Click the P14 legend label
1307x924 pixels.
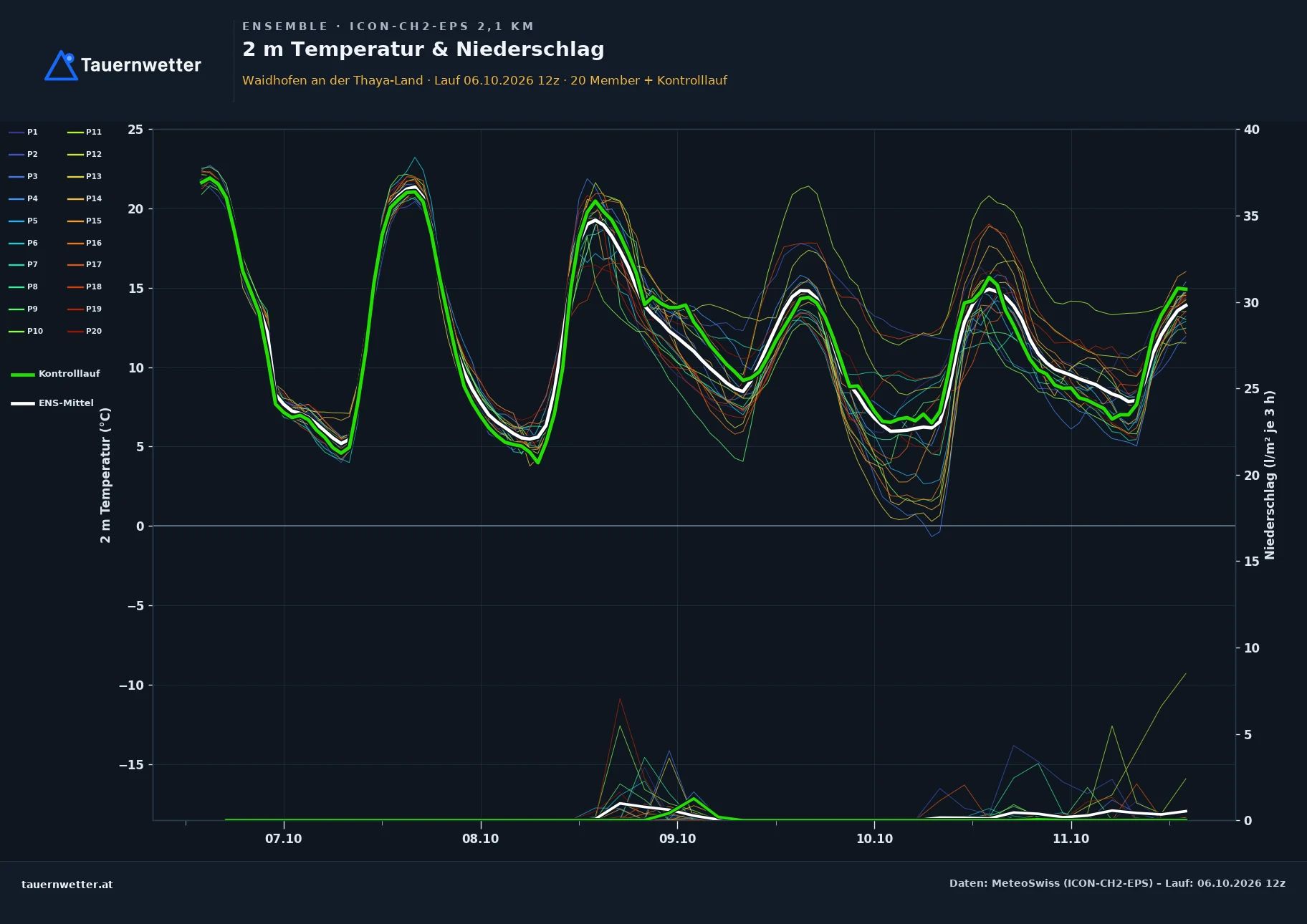pyautogui.click(x=94, y=198)
